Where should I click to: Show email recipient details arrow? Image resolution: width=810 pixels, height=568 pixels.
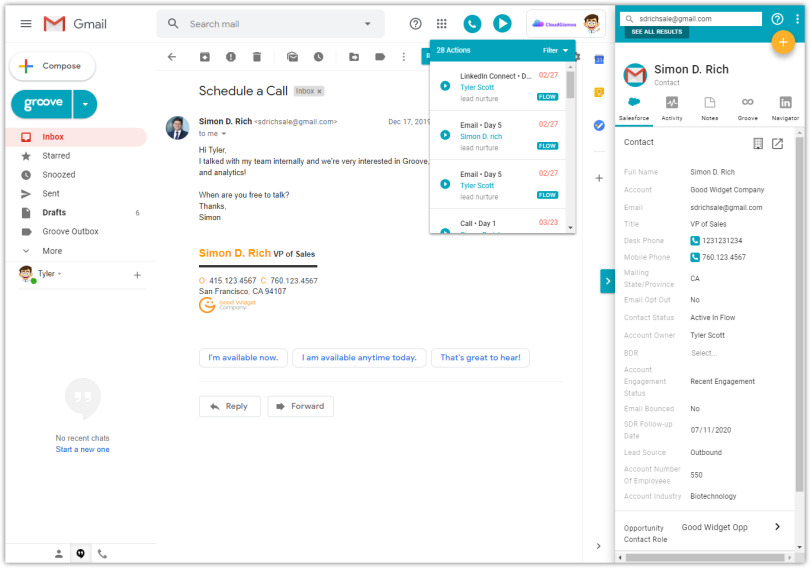[x=224, y=134]
